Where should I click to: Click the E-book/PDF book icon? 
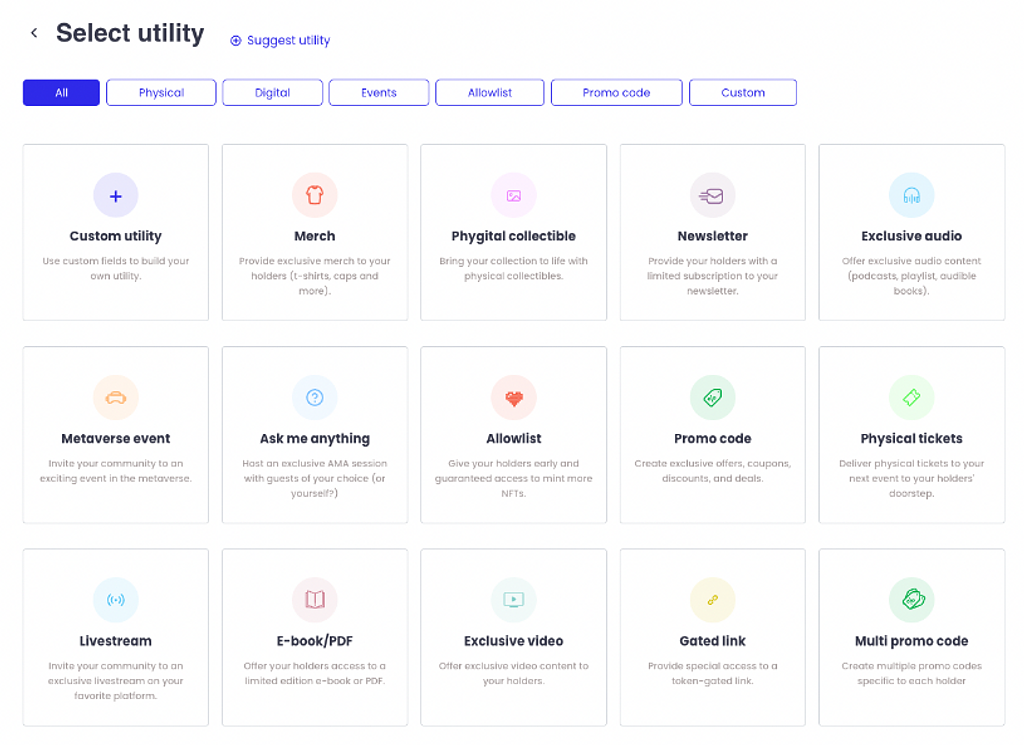314,600
